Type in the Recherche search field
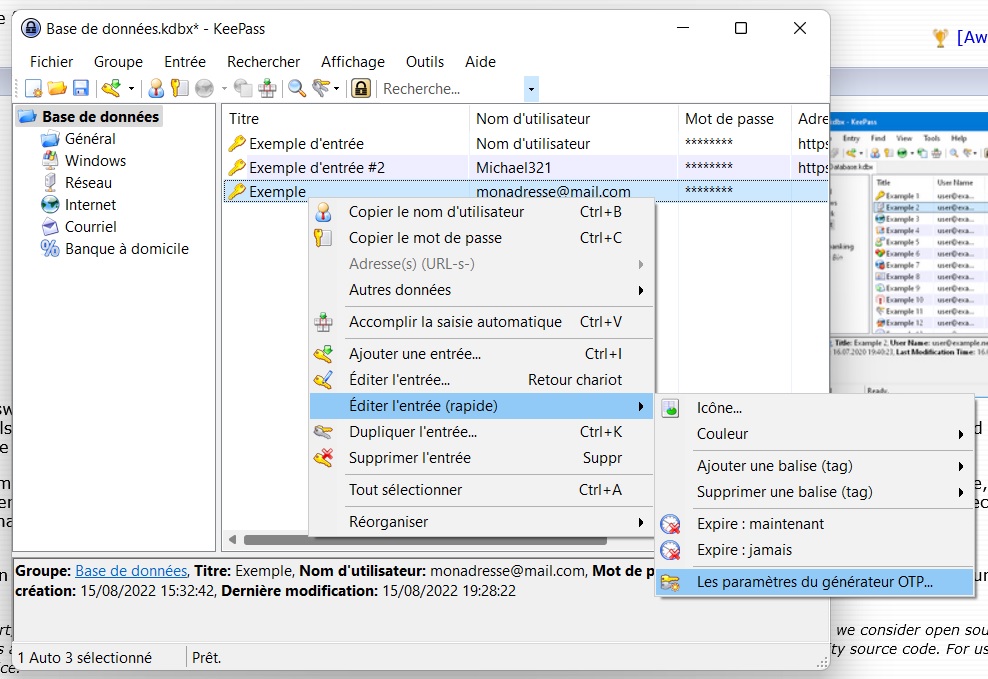This screenshot has height=679, width=988. click(450, 89)
